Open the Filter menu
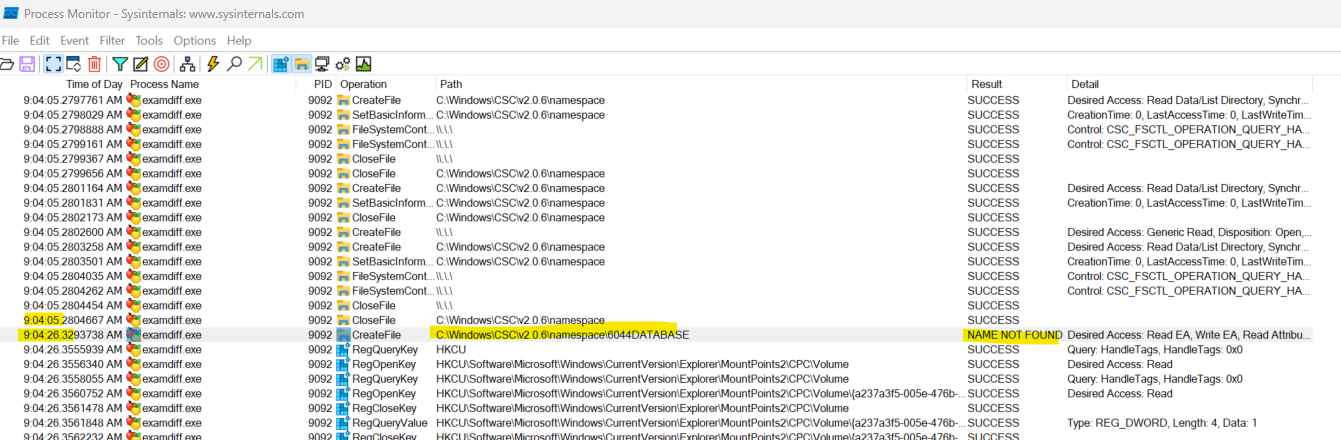The height and width of the screenshot is (440, 1341). tap(112, 40)
